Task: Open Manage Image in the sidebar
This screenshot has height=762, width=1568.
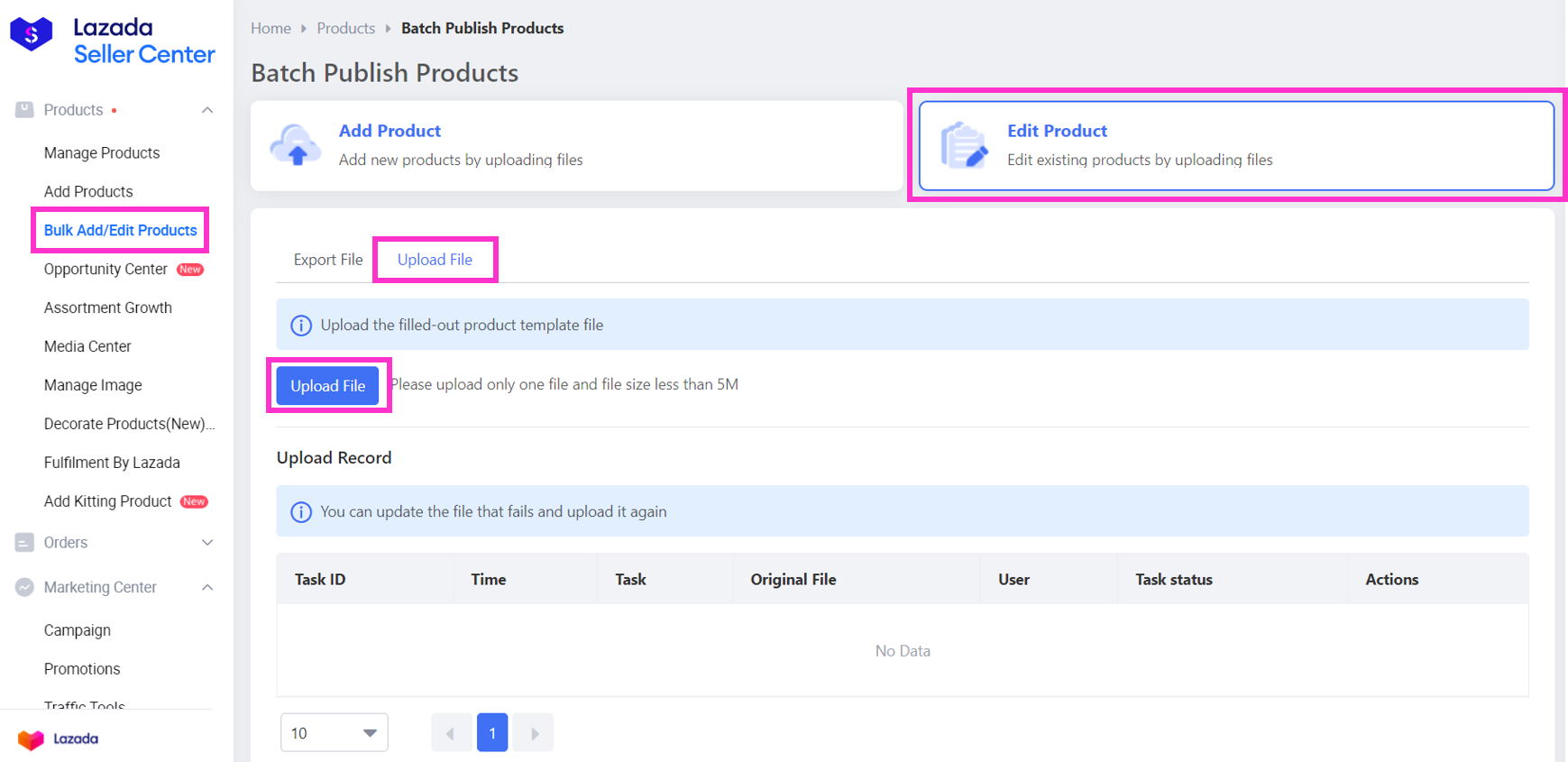Action: coord(93,386)
